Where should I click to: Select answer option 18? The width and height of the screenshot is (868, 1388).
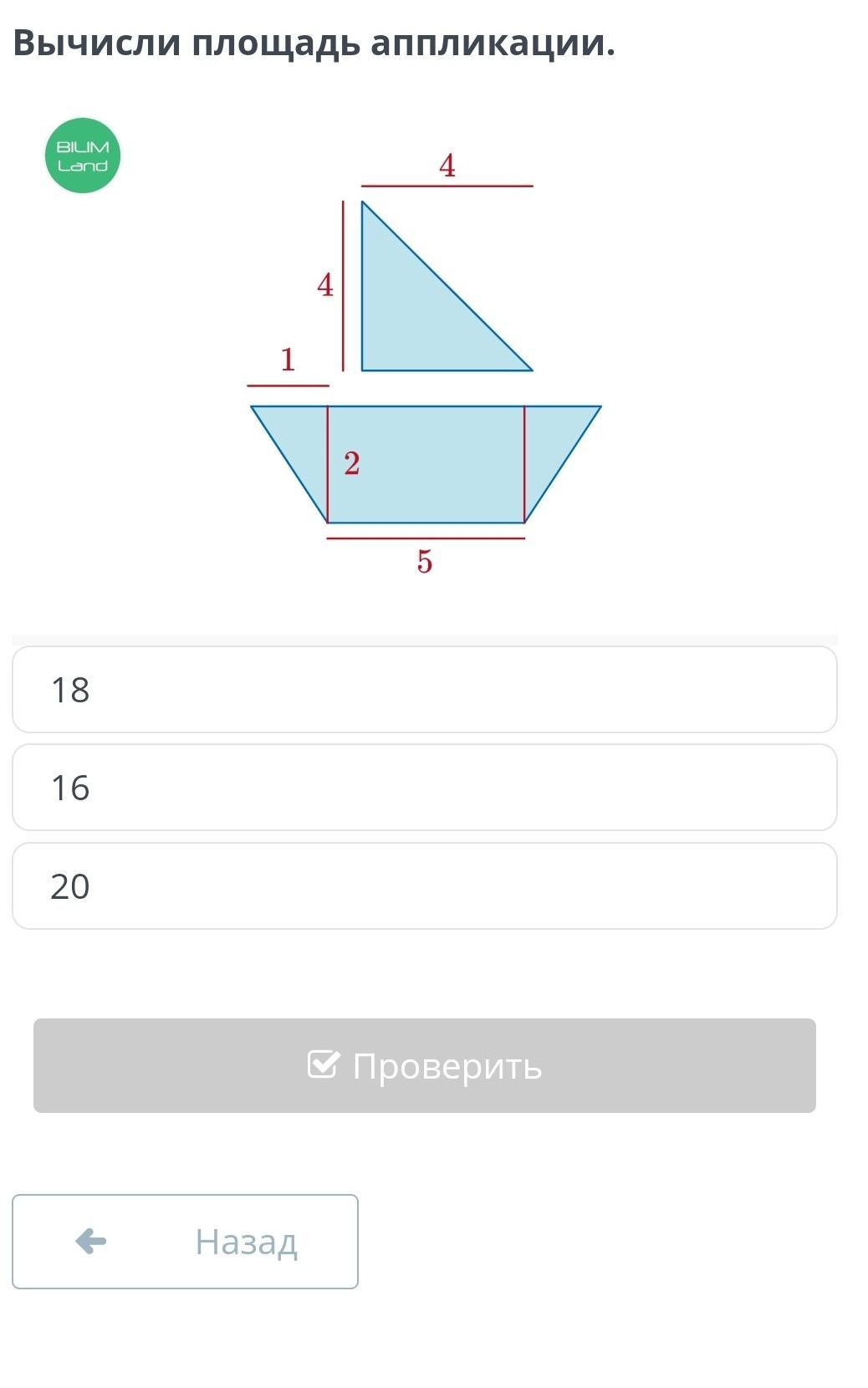(425, 690)
